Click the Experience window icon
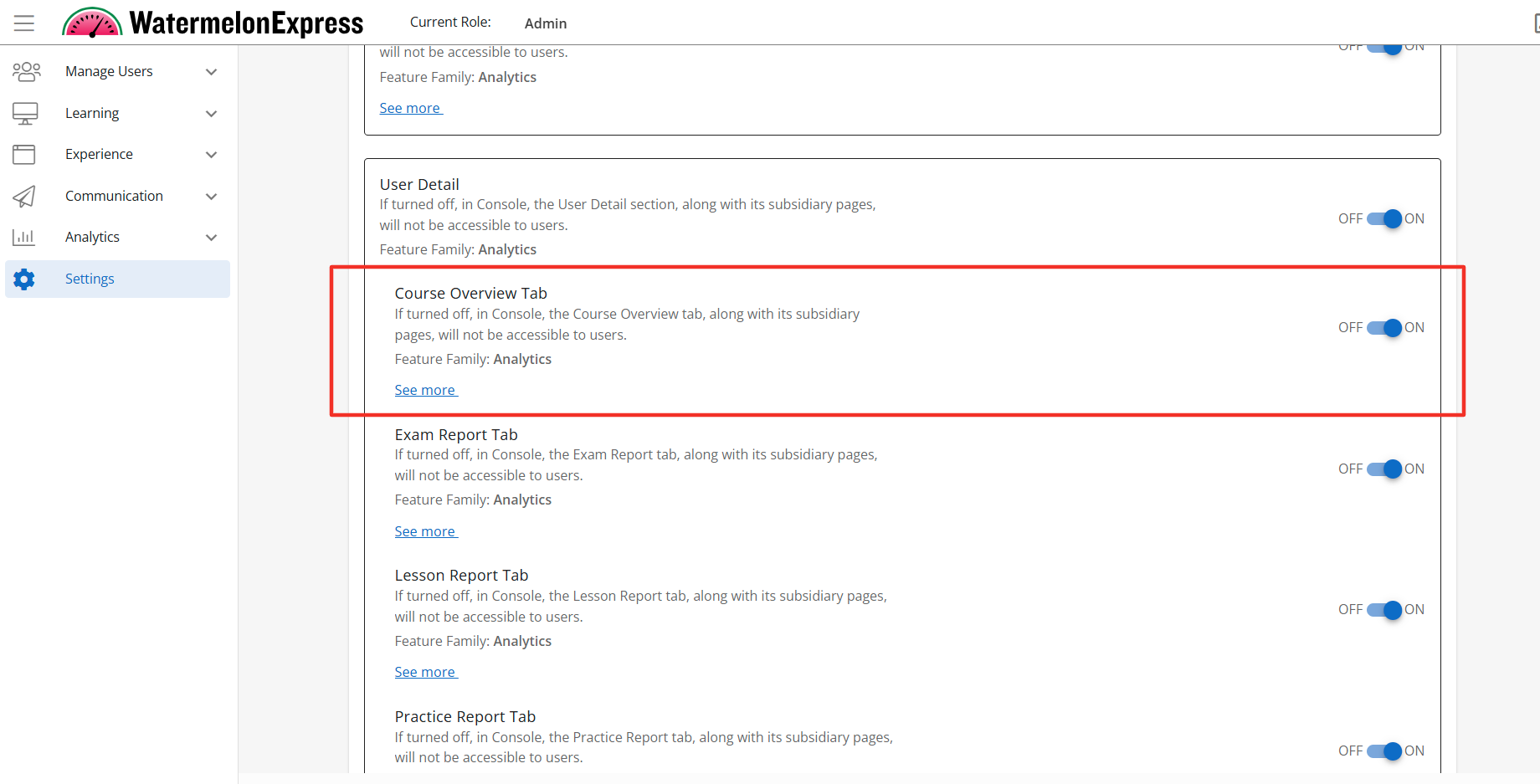The image size is (1540, 784). [24, 154]
